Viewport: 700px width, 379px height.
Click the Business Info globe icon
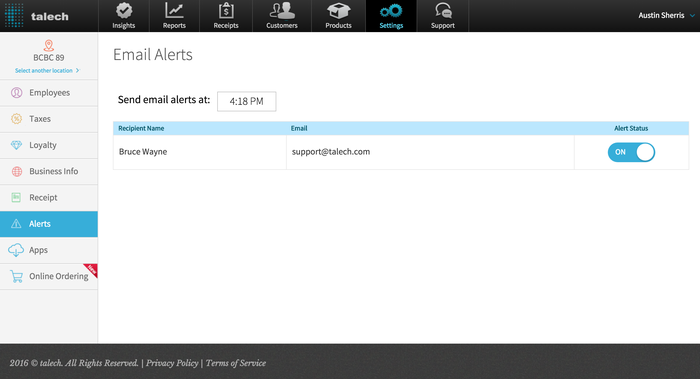[x=17, y=171]
